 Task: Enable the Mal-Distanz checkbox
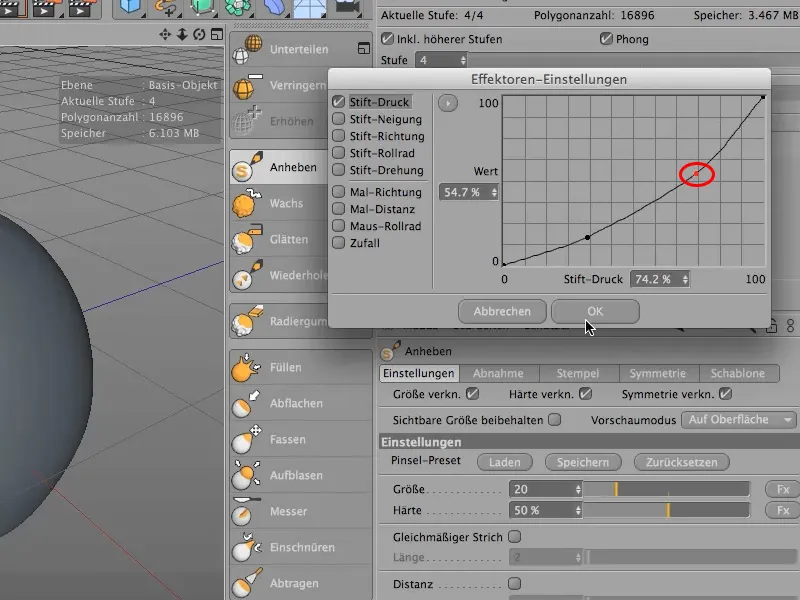click(x=338, y=209)
